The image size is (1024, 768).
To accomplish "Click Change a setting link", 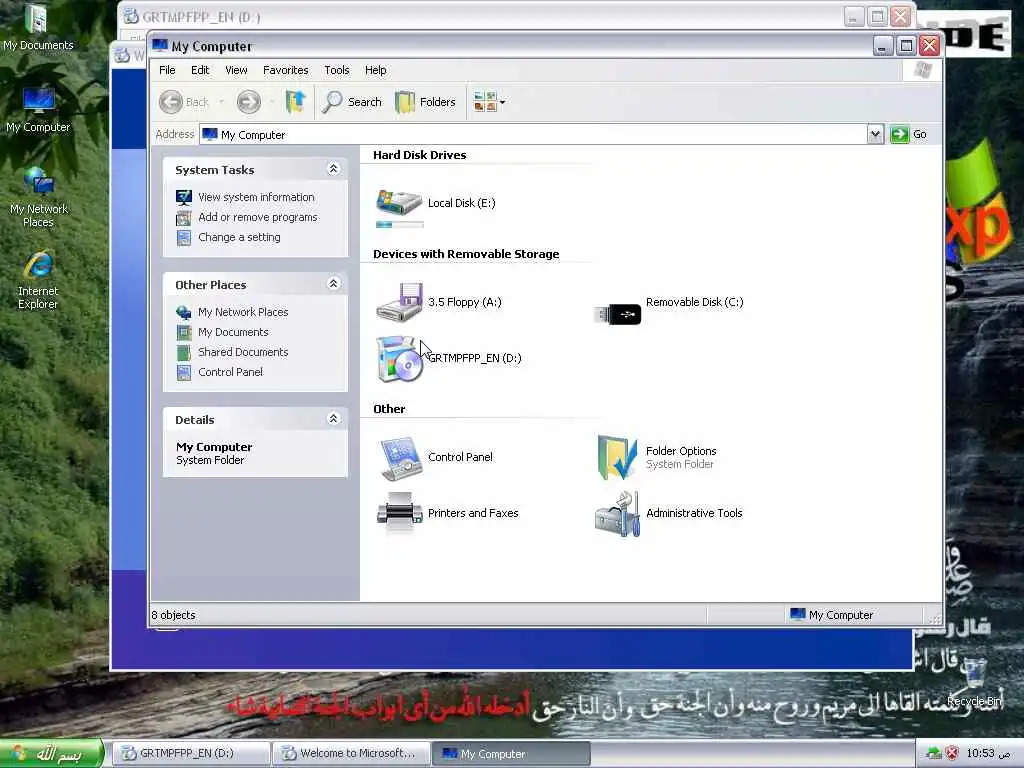I will coord(239,238).
